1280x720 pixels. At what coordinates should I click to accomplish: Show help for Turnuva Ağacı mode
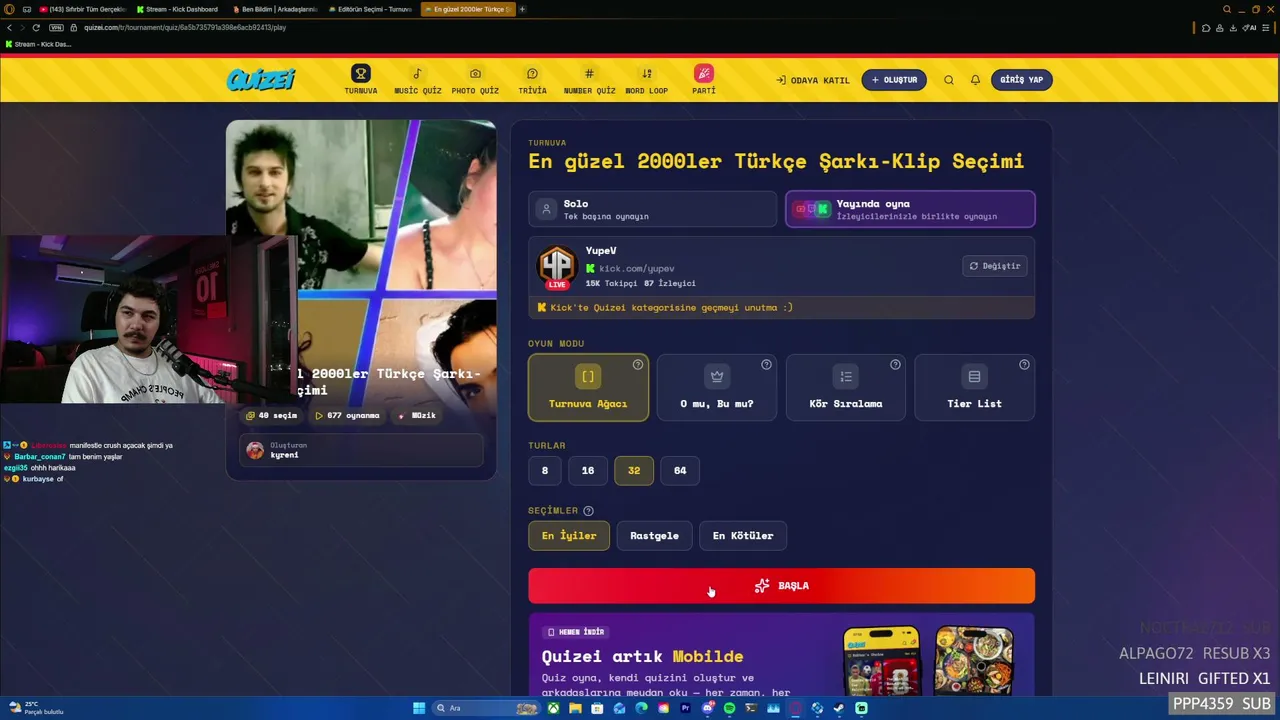(638, 365)
